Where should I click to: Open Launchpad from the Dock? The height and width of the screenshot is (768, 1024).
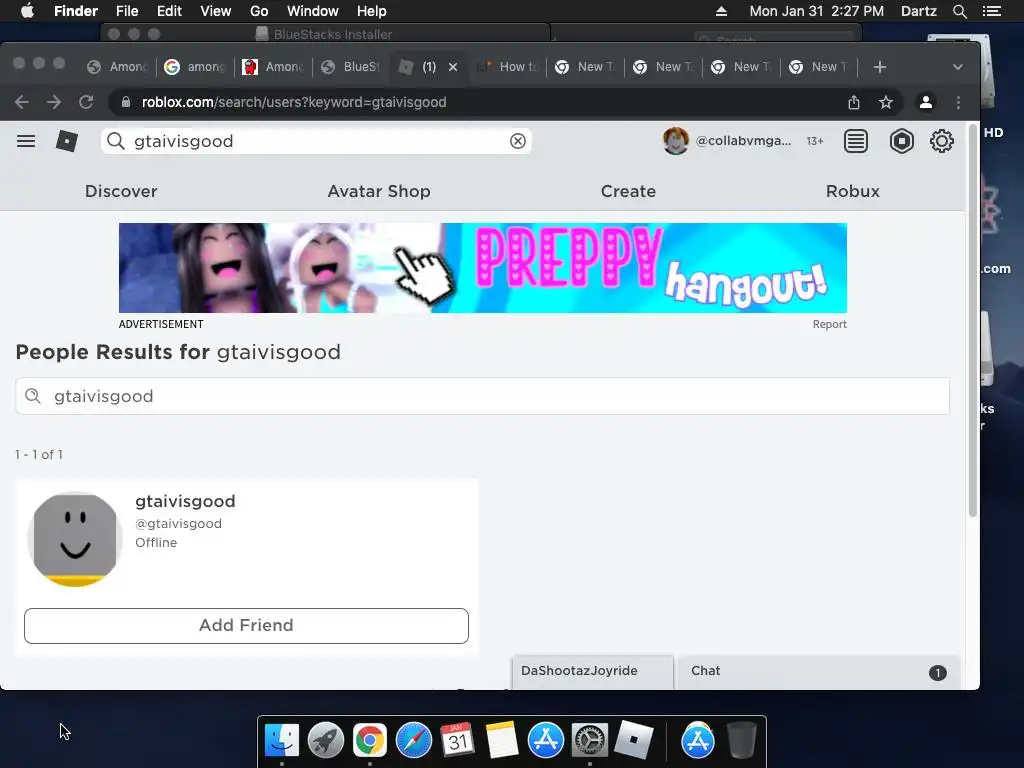click(x=325, y=741)
